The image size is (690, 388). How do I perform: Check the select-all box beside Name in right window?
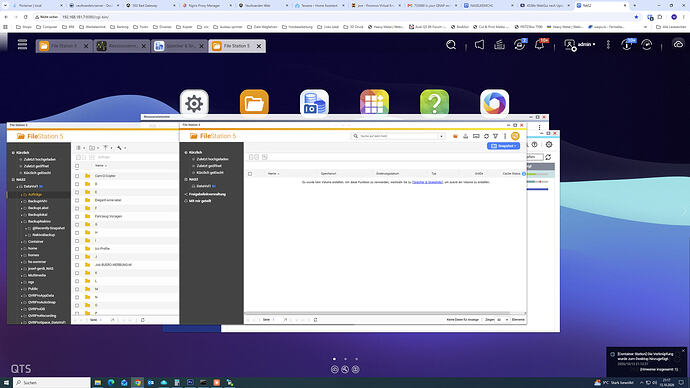tap(250, 174)
